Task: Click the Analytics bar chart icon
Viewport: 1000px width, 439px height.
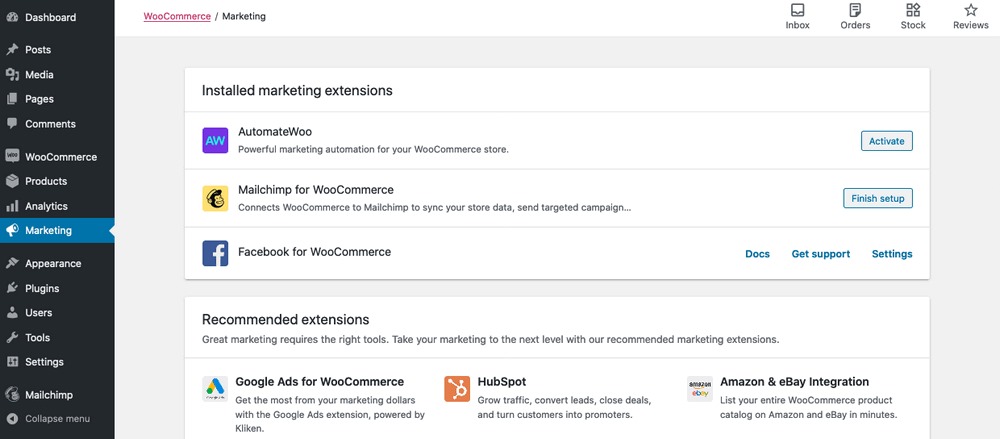Action: (x=12, y=206)
